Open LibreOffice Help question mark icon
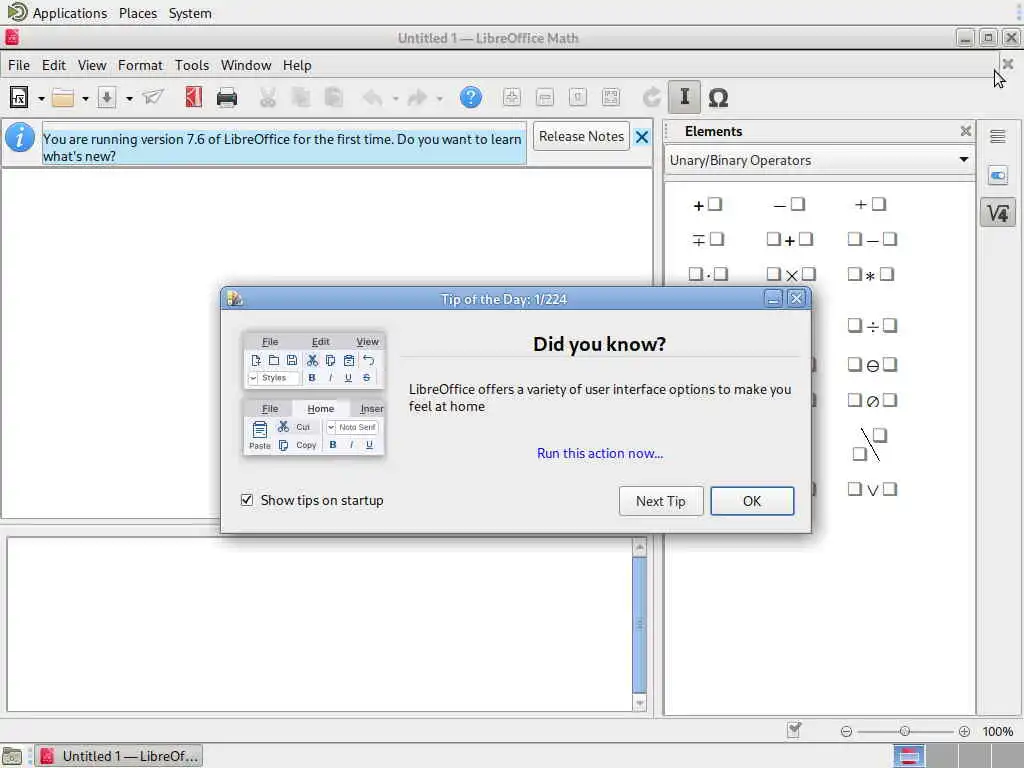1024x768 pixels. click(x=471, y=97)
